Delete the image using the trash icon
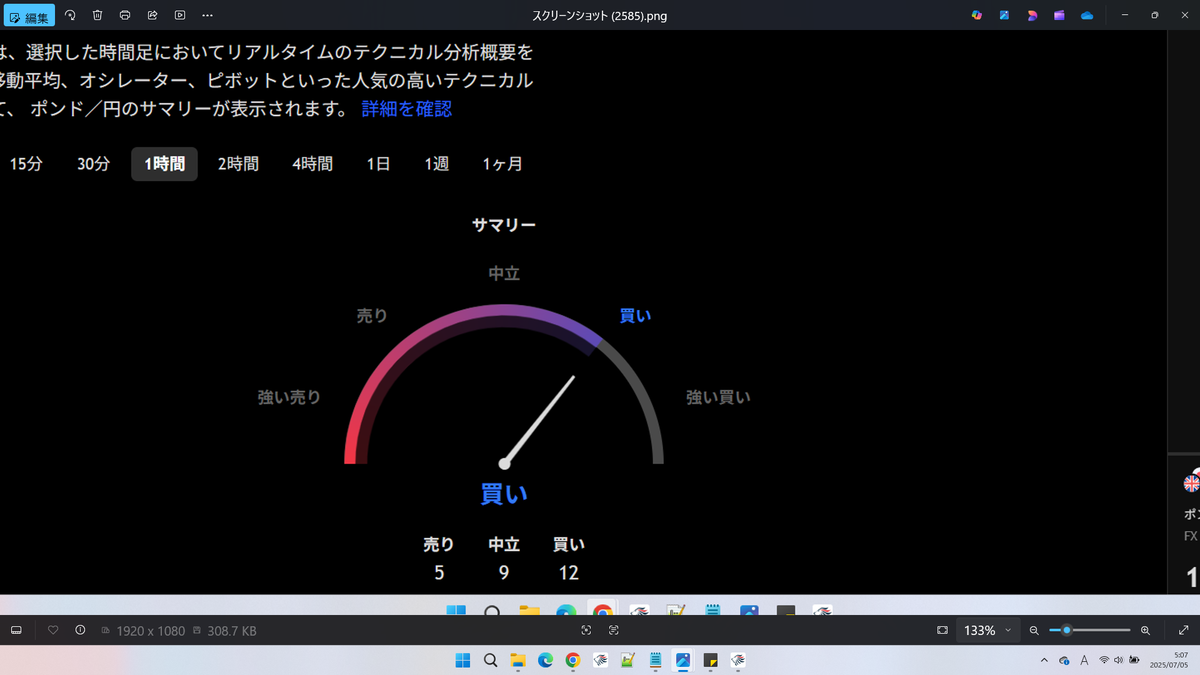The image size is (1200, 675). [97, 16]
